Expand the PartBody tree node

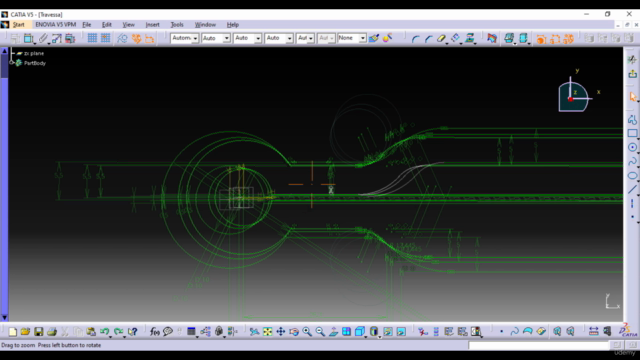12,63
